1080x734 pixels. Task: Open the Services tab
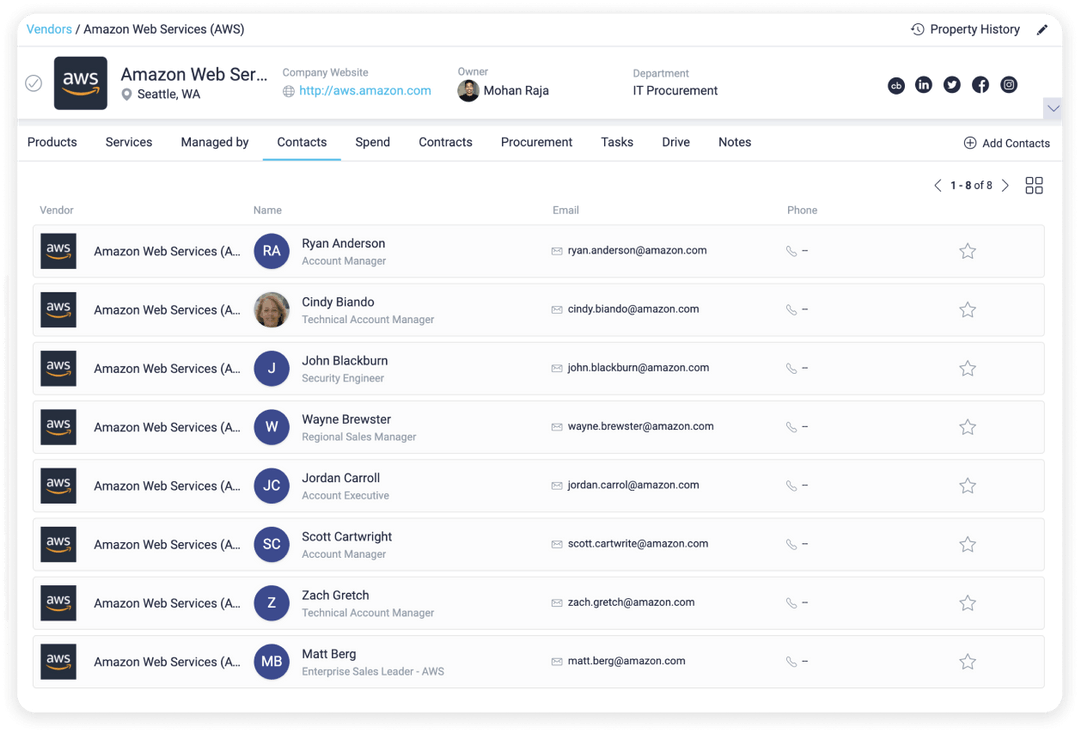(129, 143)
